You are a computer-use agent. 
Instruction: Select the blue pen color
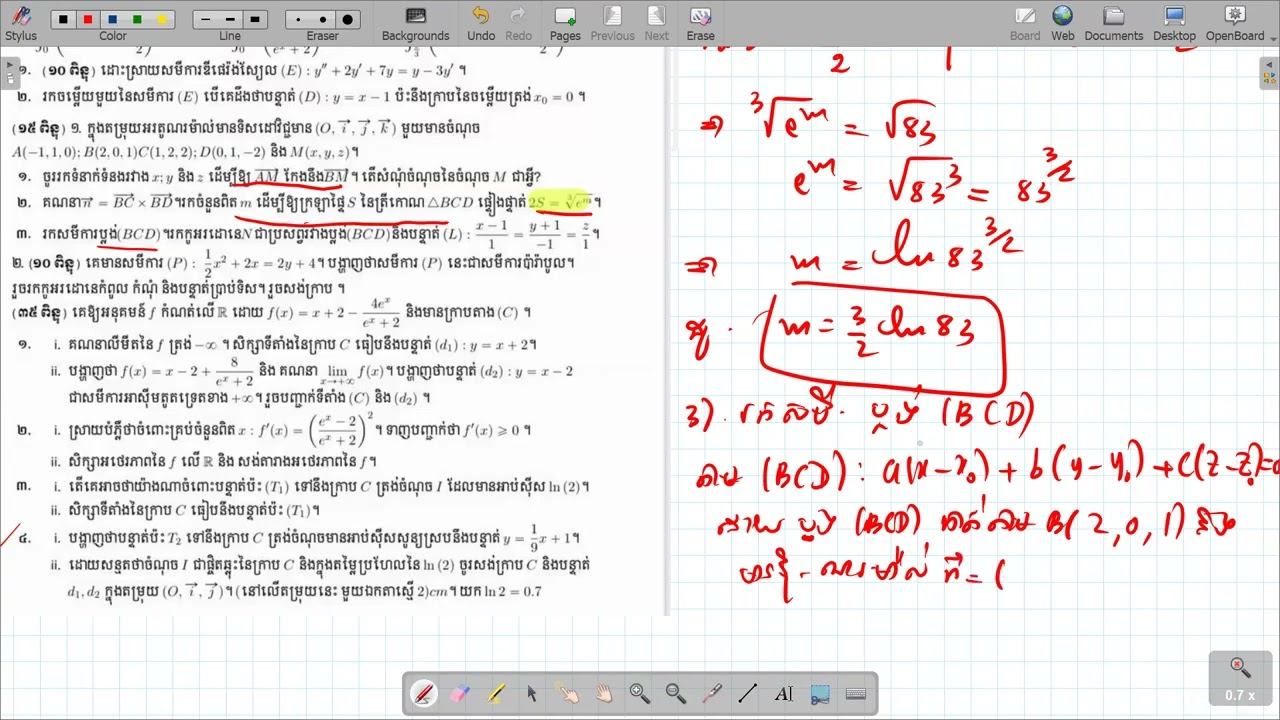click(112, 20)
